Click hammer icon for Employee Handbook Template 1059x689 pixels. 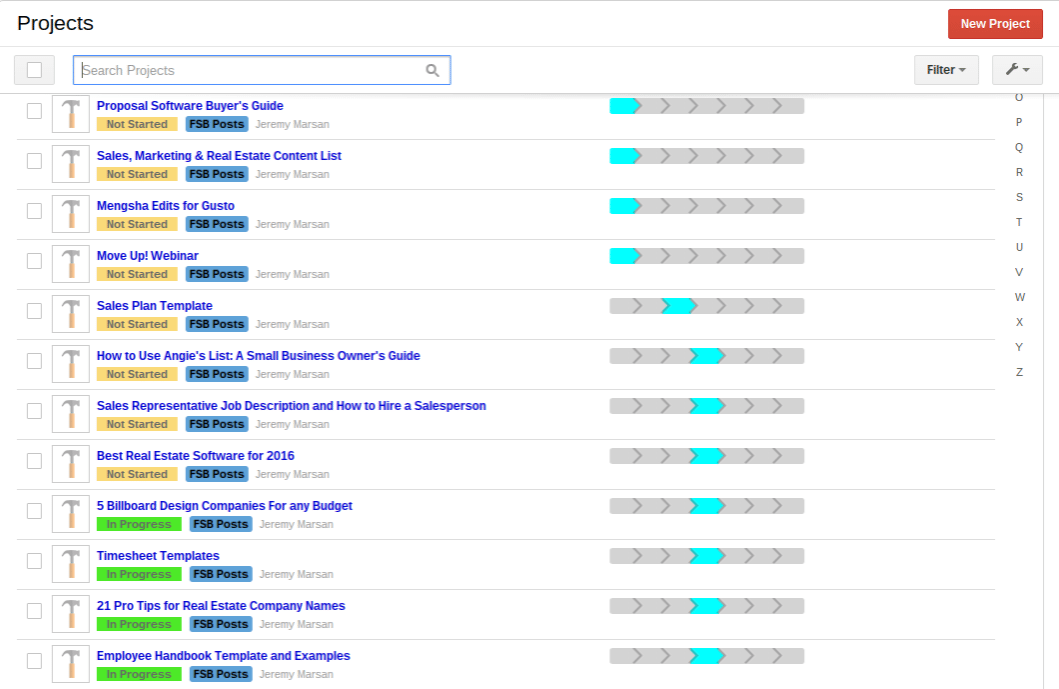pos(71,664)
